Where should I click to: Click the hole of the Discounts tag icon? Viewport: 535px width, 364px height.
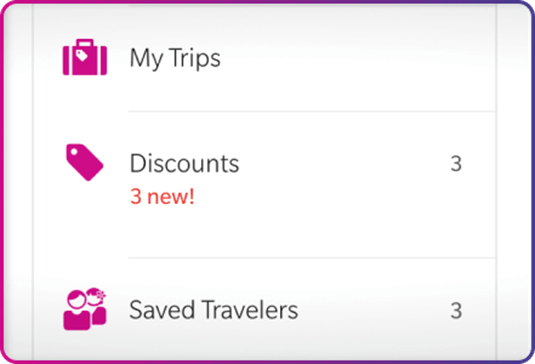[74, 152]
